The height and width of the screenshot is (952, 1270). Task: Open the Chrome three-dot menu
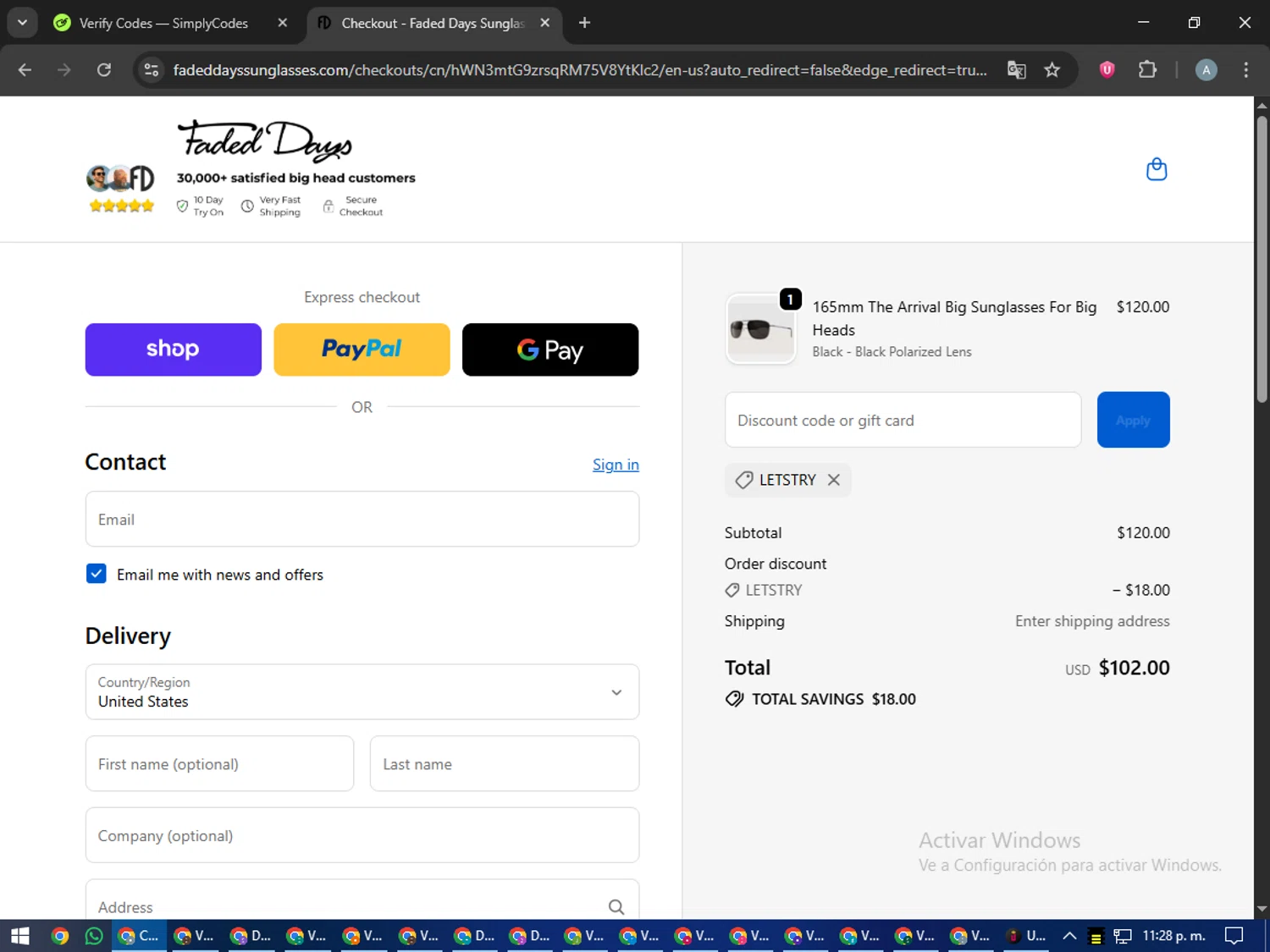(1245, 70)
